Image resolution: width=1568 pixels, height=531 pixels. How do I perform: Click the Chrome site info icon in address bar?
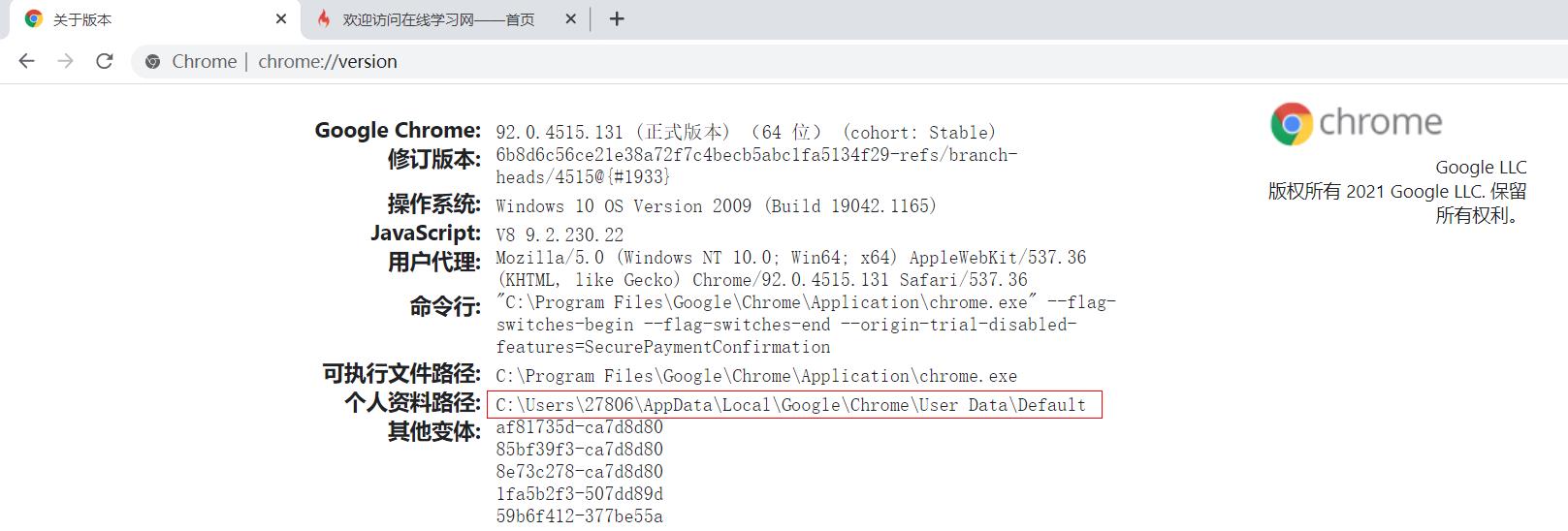tap(152, 62)
